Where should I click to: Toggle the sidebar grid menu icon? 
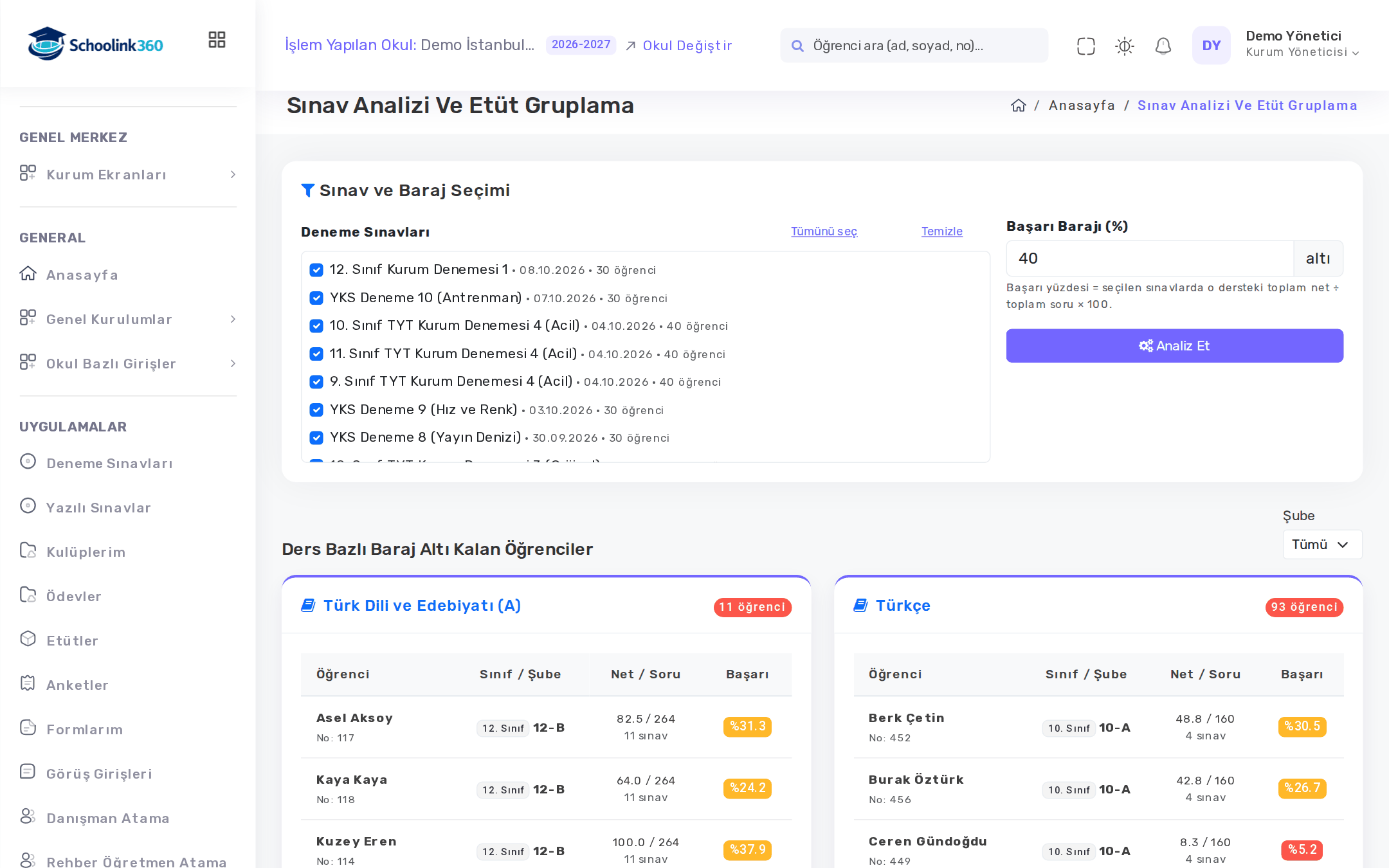tap(217, 40)
